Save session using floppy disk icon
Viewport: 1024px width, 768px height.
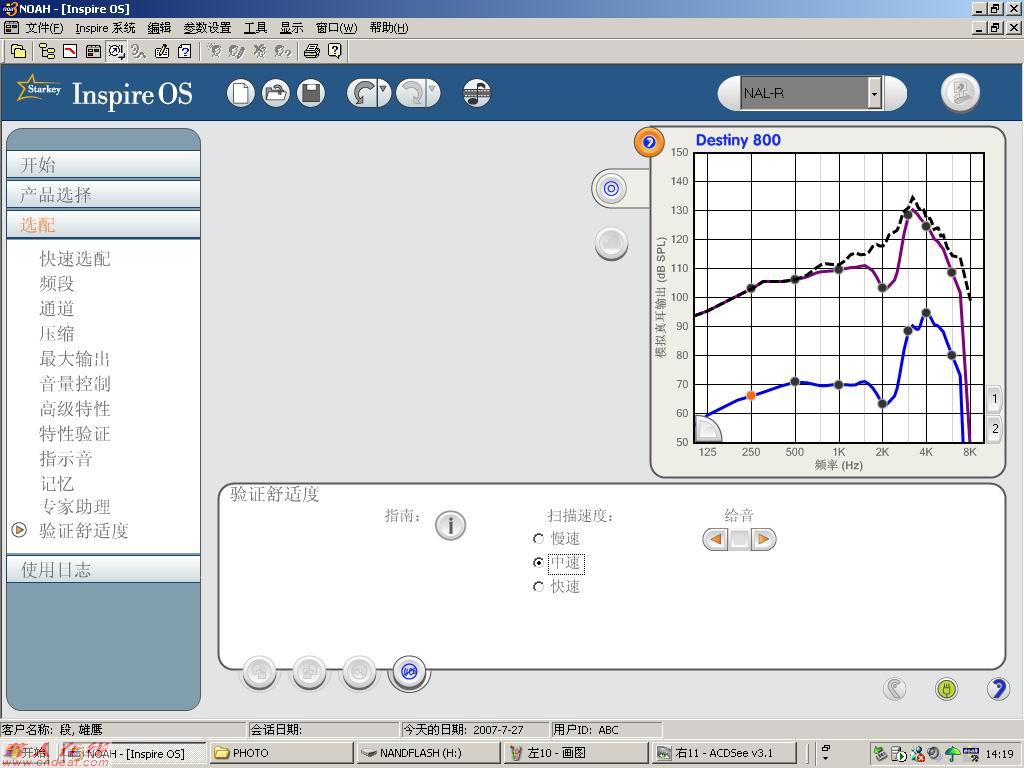(311, 93)
